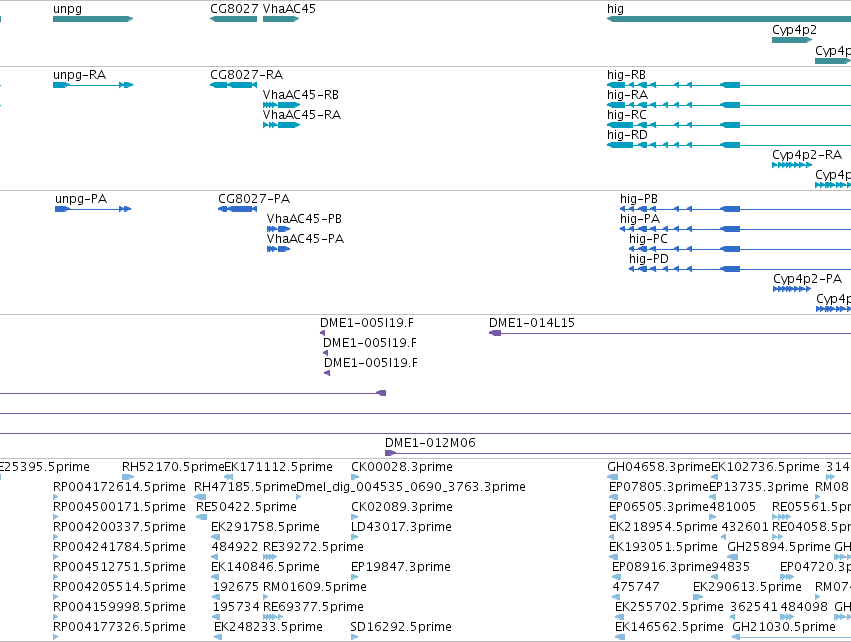Click the RE50422.5prime label
This screenshot has width=851, height=642.
246,507
